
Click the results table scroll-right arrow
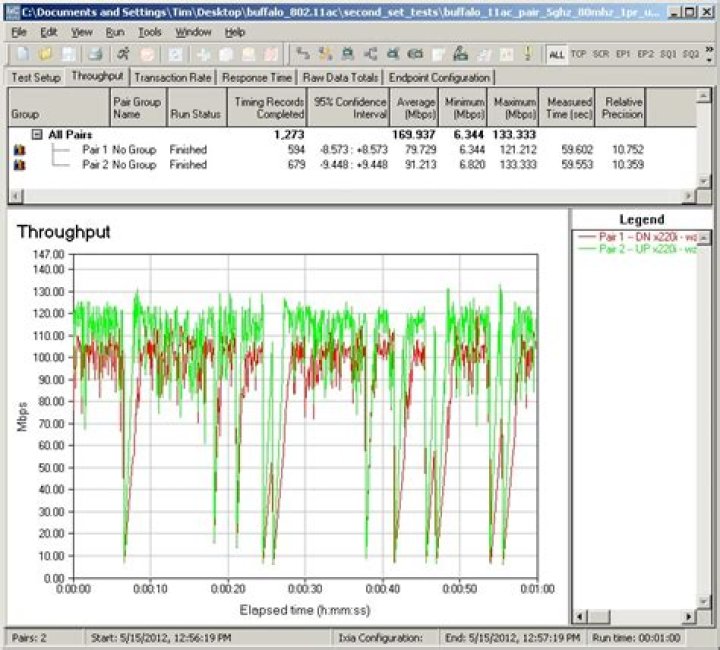689,196
